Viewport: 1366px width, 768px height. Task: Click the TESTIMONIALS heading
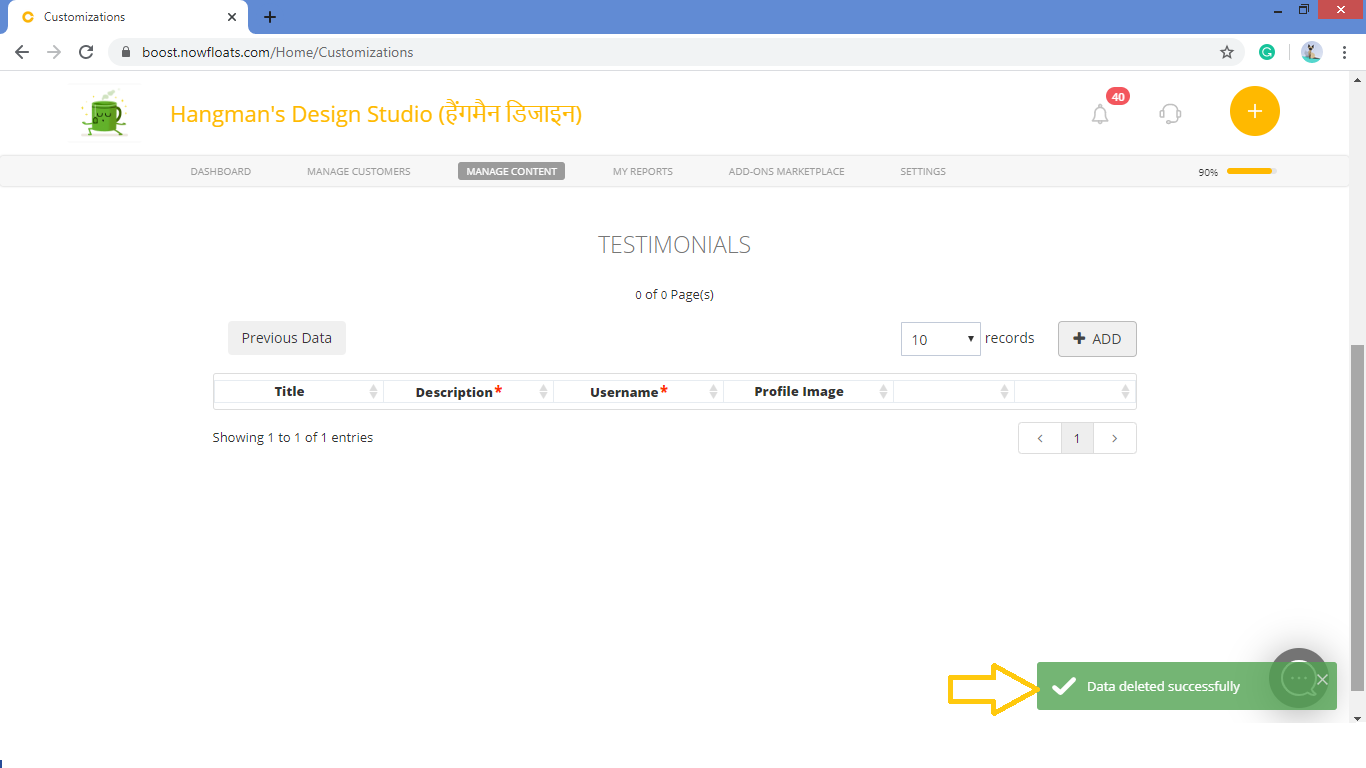(x=674, y=245)
